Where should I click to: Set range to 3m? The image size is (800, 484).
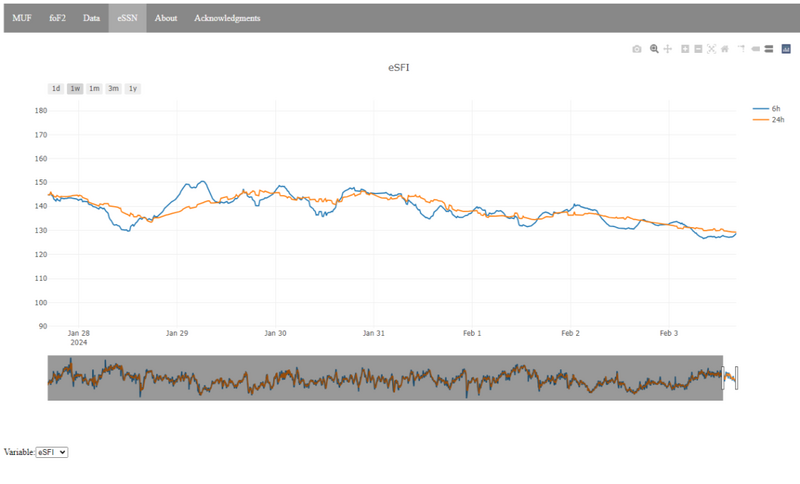(113, 89)
